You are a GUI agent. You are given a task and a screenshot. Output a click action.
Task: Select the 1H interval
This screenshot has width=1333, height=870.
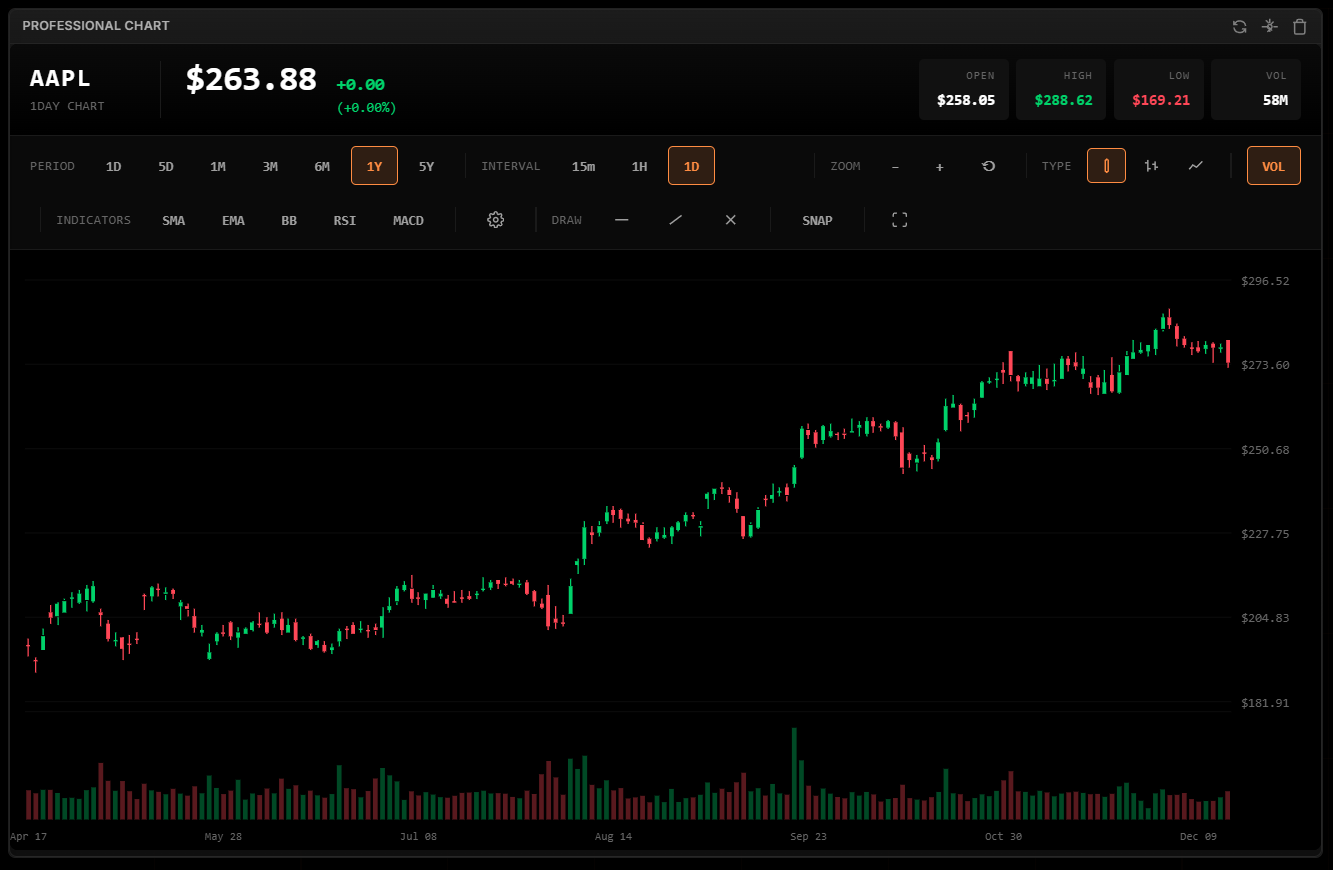pos(640,166)
